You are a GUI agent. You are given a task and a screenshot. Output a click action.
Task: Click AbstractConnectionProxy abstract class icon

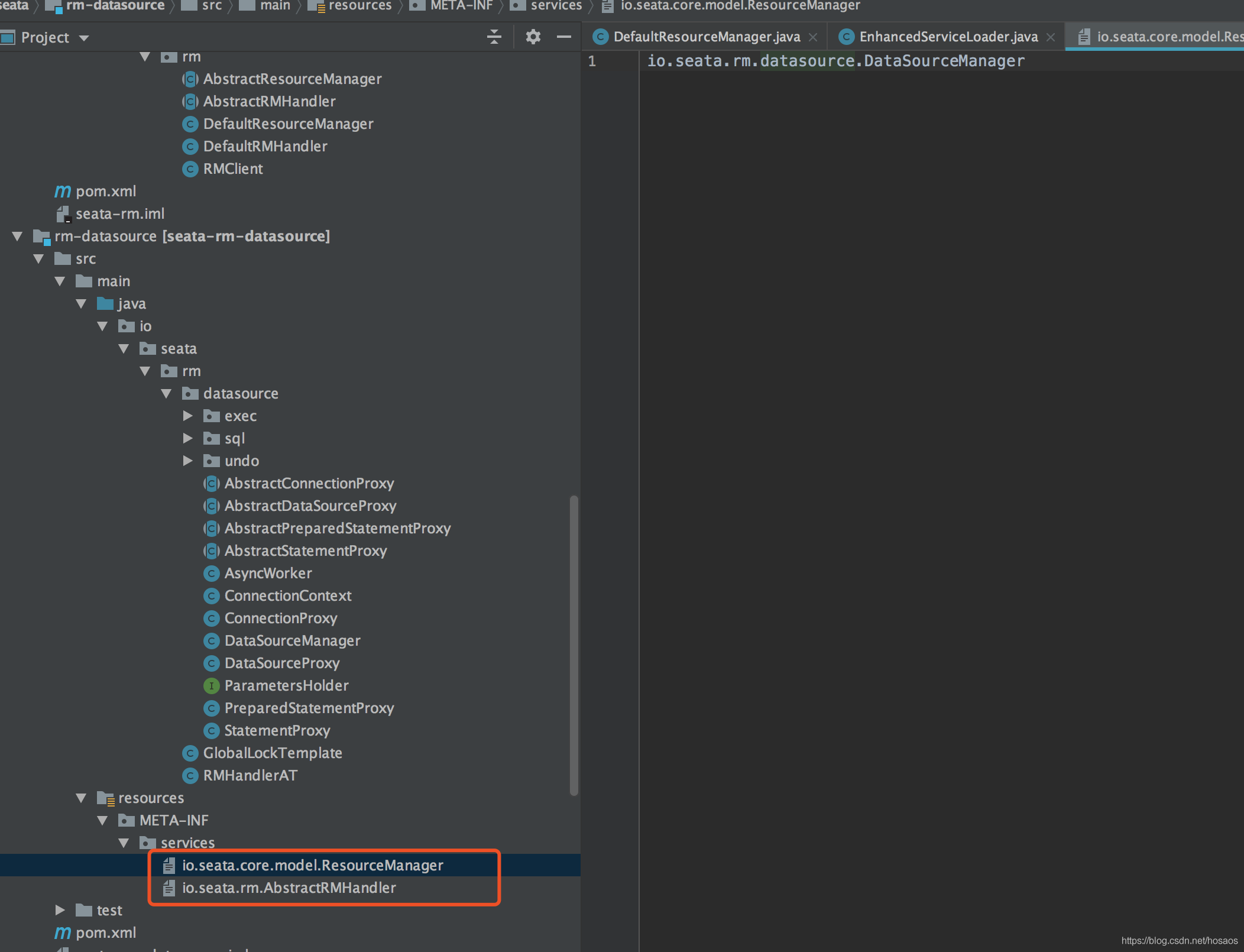point(211,484)
